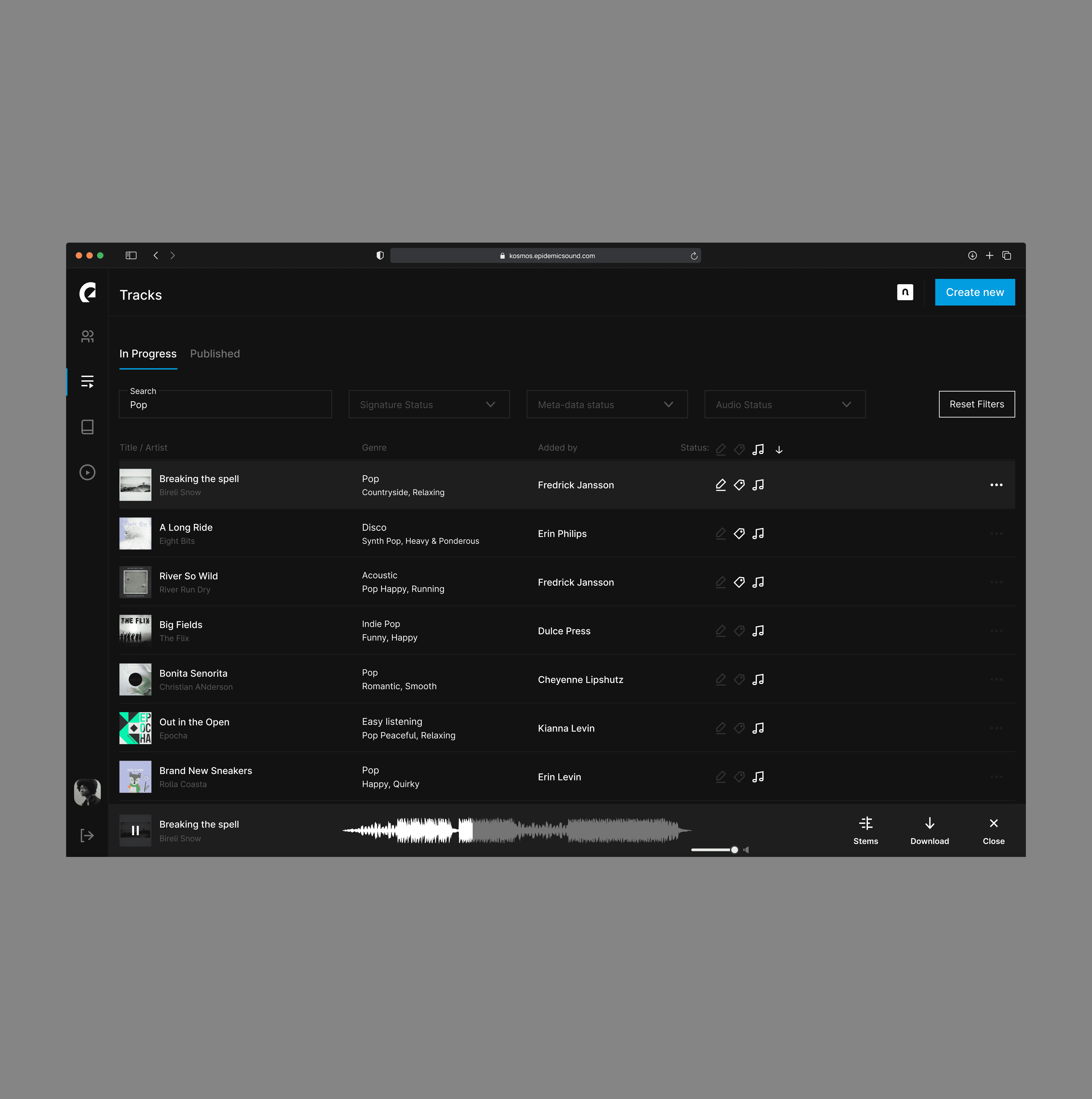Pause the Breaking the spell playback
This screenshot has width=1092, height=1099.
[x=135, y=831]
